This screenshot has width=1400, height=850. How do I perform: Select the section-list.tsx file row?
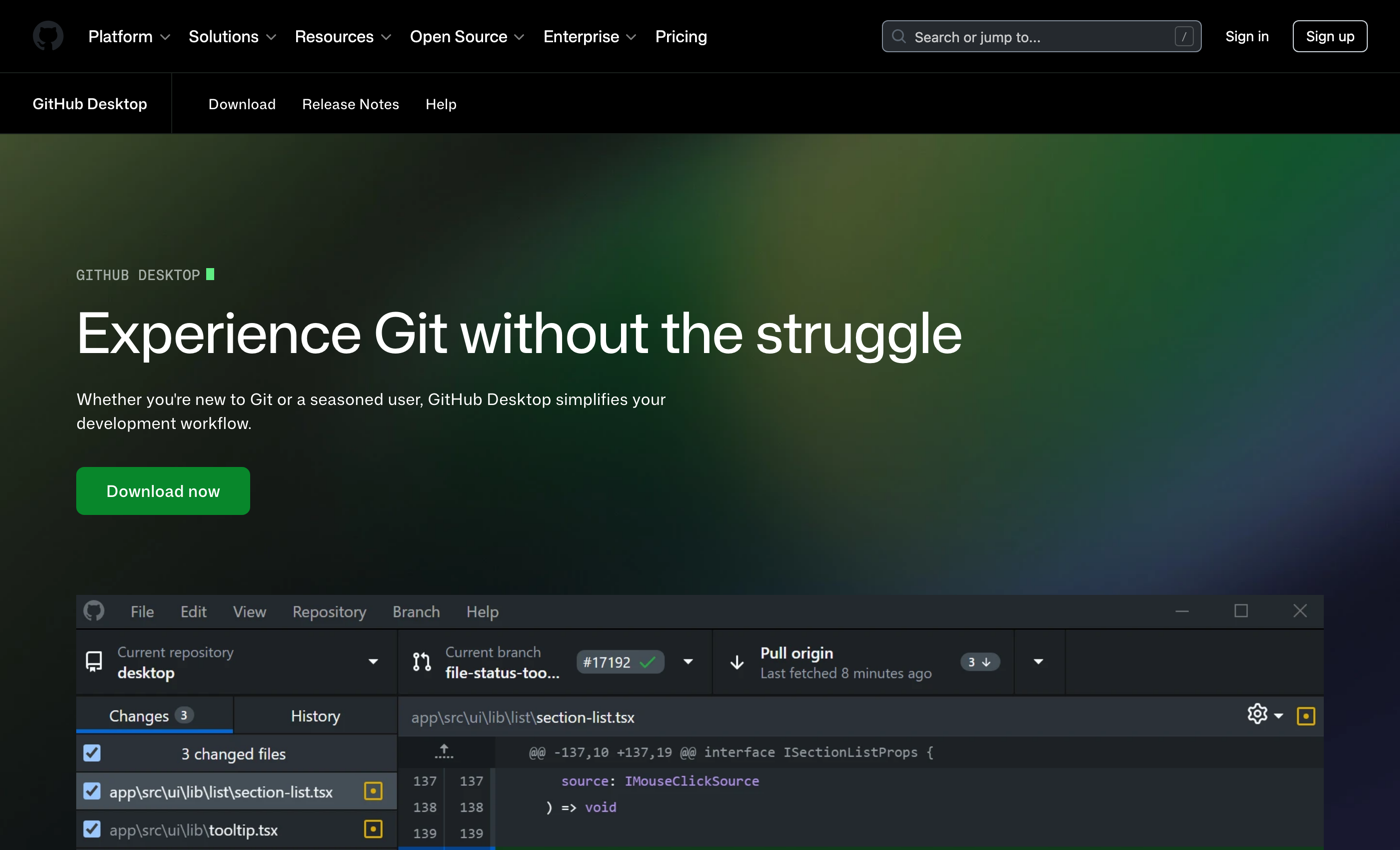[237, 791]
